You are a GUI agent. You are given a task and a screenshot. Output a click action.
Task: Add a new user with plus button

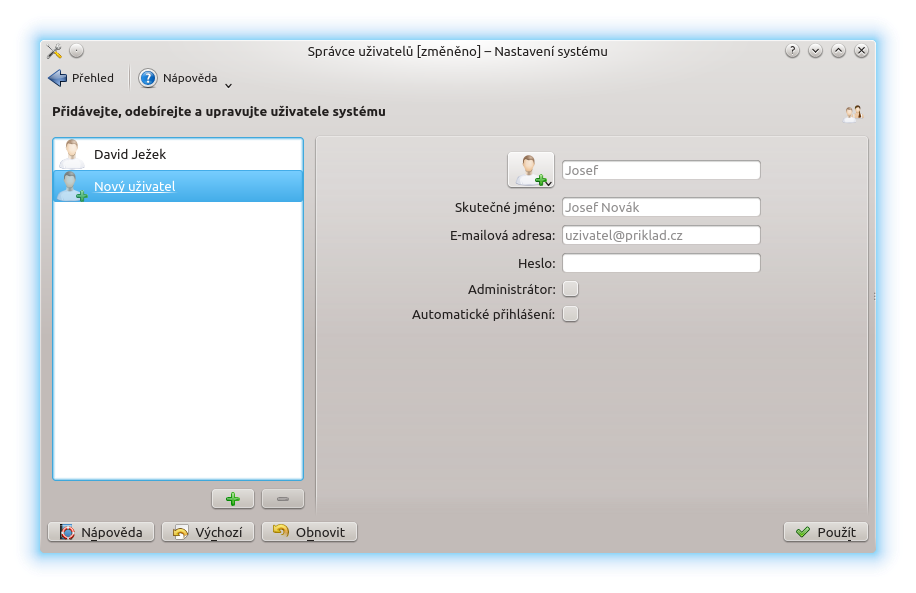click(x=233, y=499)
